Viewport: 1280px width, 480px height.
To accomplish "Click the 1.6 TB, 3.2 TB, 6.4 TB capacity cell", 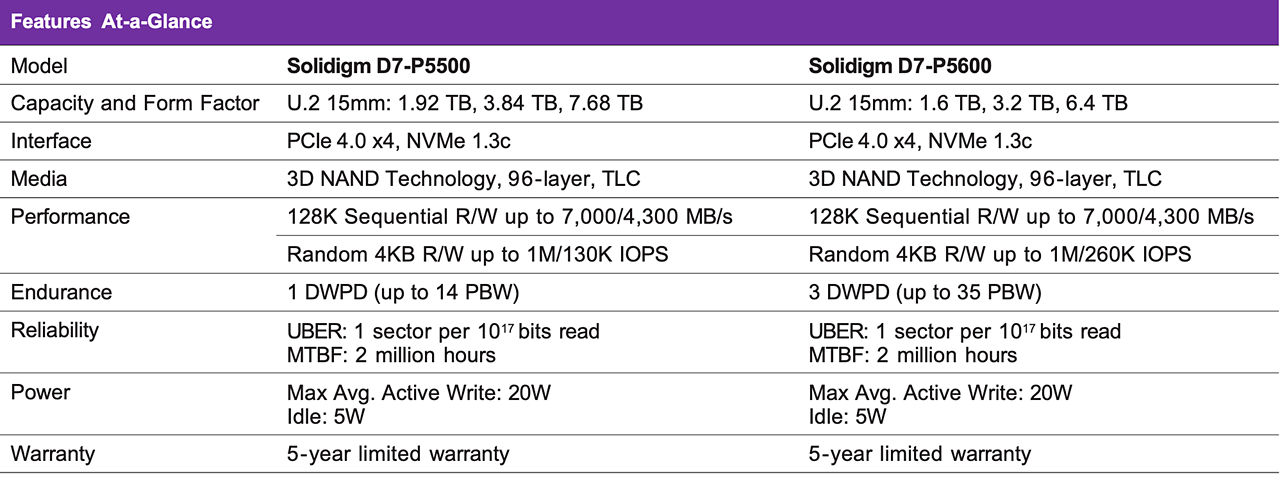I will point(969,104).
